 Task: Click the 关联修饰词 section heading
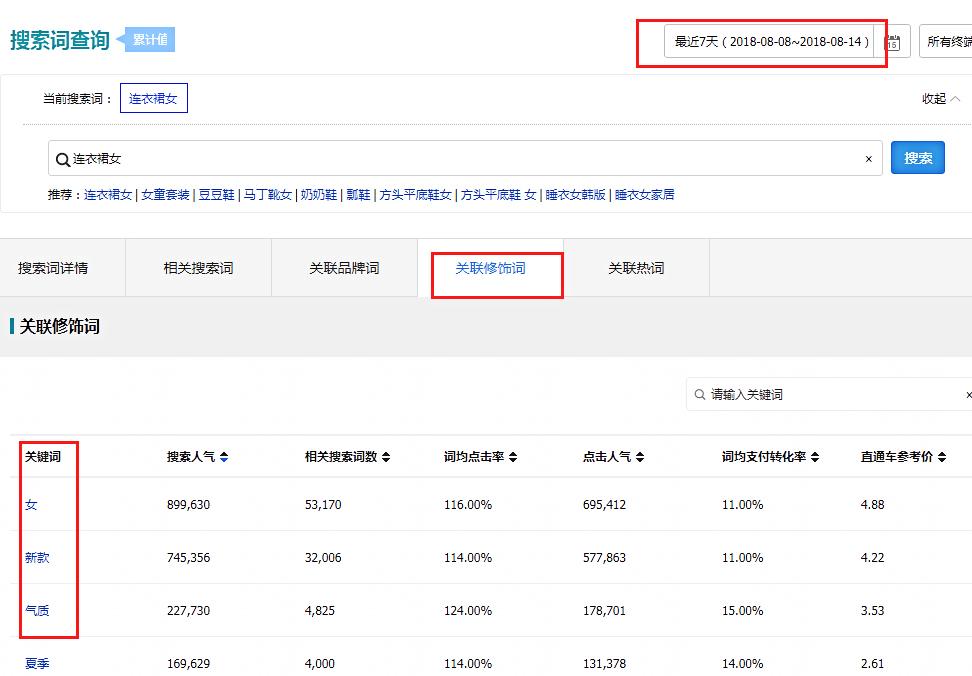point(60,327)
